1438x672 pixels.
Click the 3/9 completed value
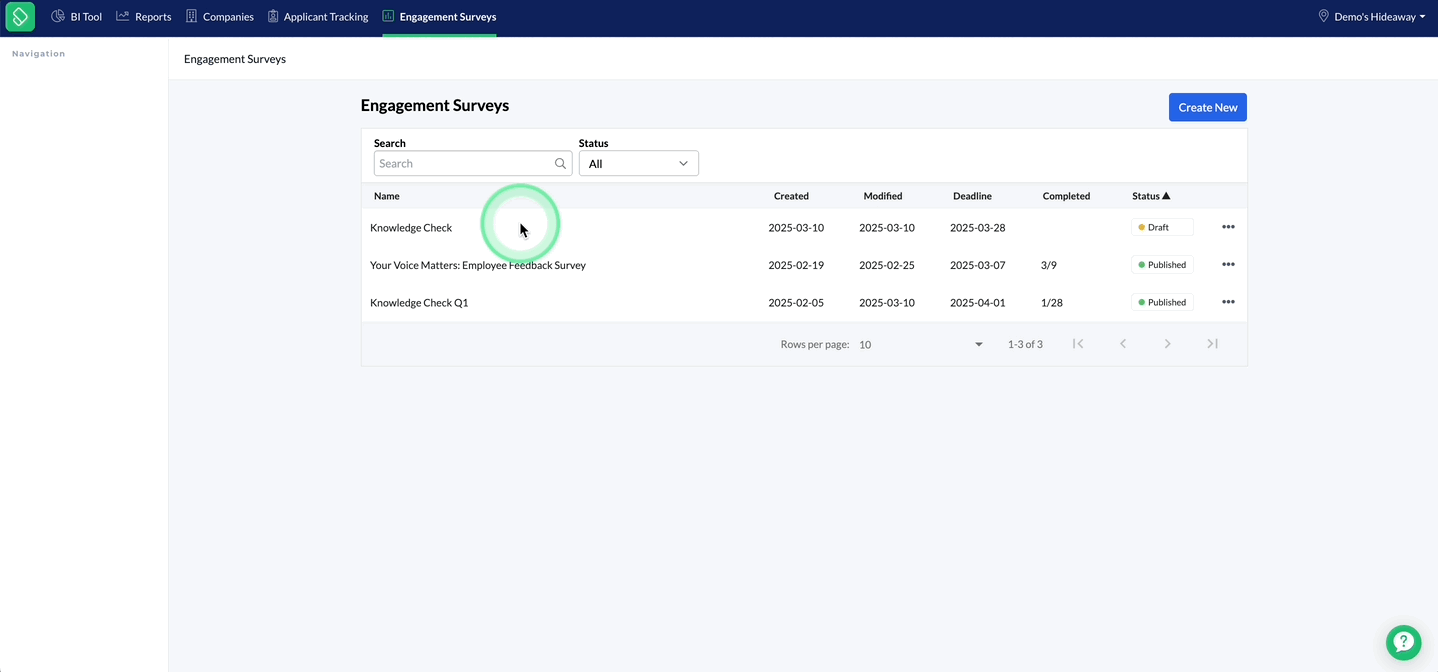coord(1049,265)
